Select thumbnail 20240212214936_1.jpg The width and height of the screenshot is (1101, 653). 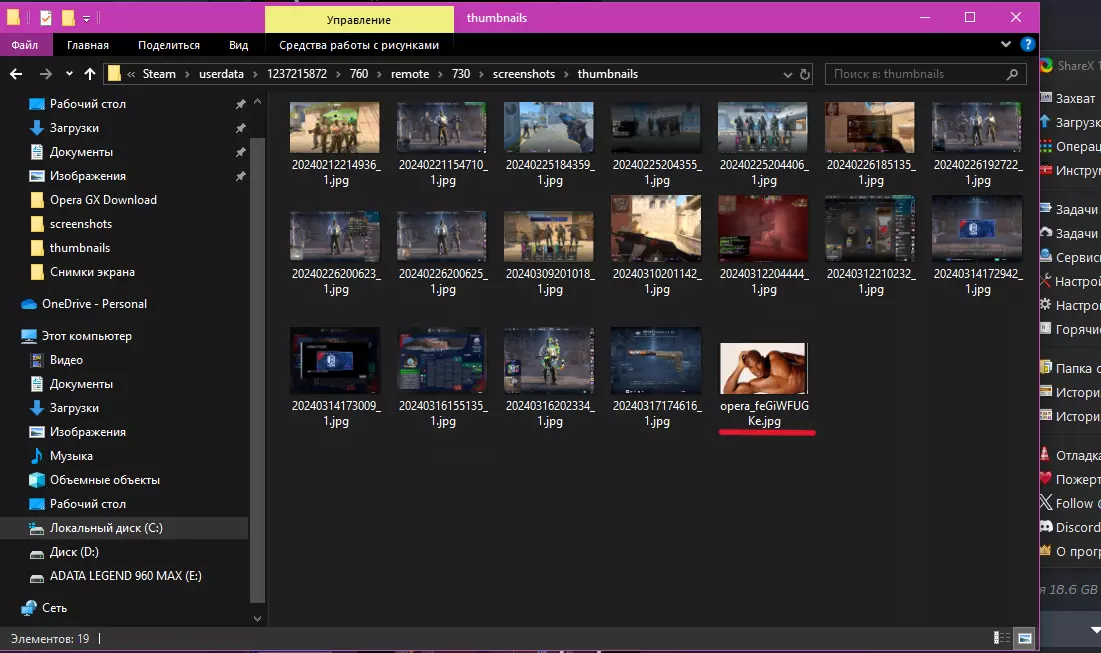(x=335, y=145)
